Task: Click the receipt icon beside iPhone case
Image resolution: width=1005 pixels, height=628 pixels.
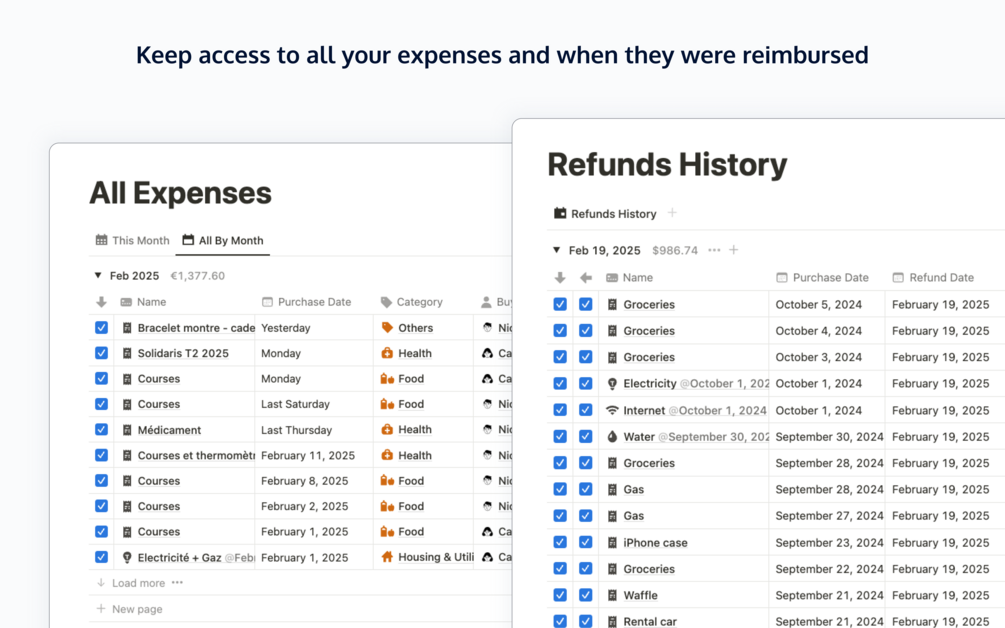Action: [612, 543]
